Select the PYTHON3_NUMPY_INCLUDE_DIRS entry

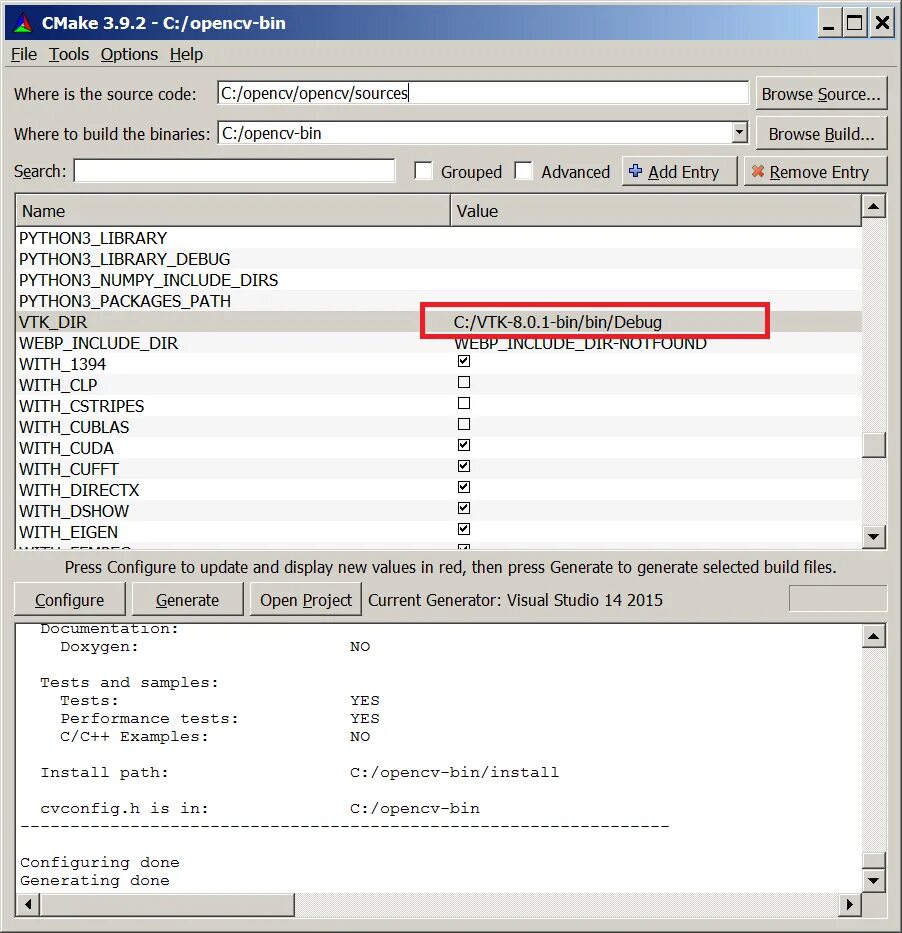(x=148, y=280)
